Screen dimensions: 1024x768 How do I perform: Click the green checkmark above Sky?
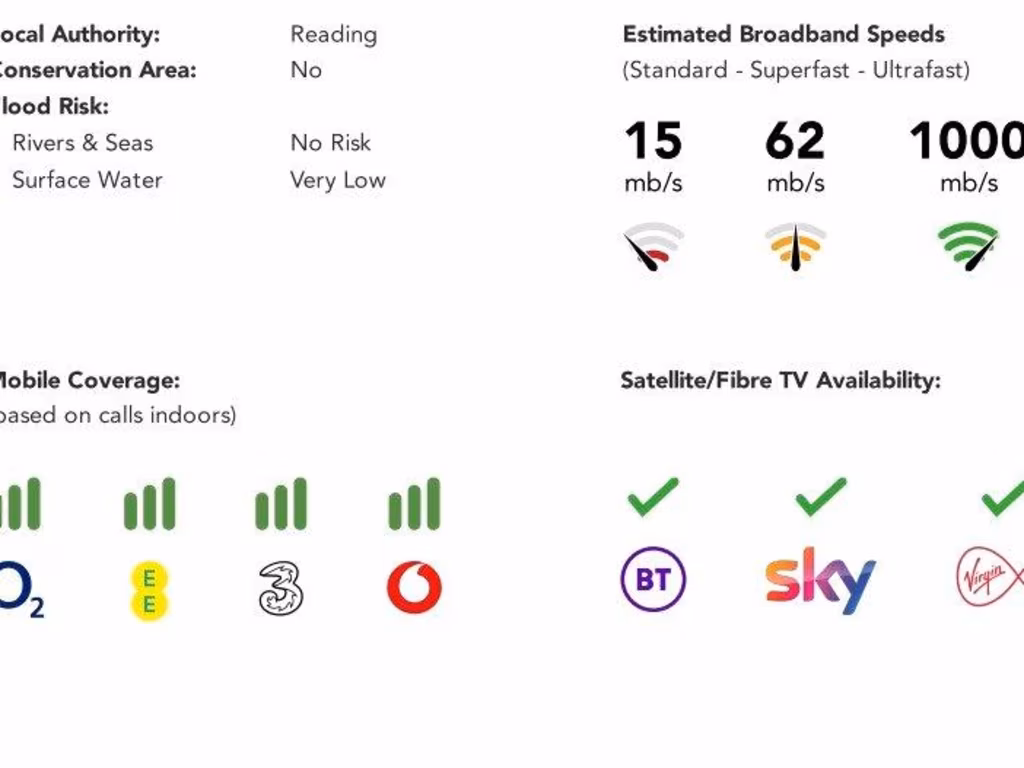pos(821,497)
